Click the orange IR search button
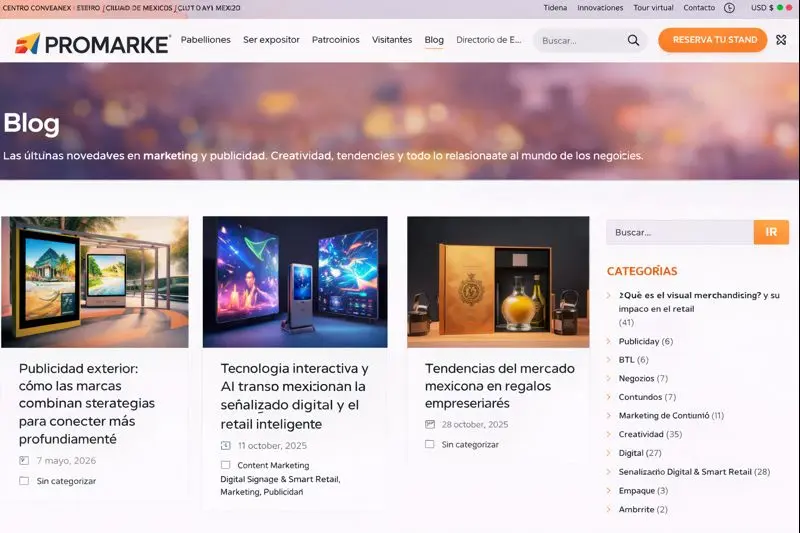Screen dimensions: 800x533 771,232
